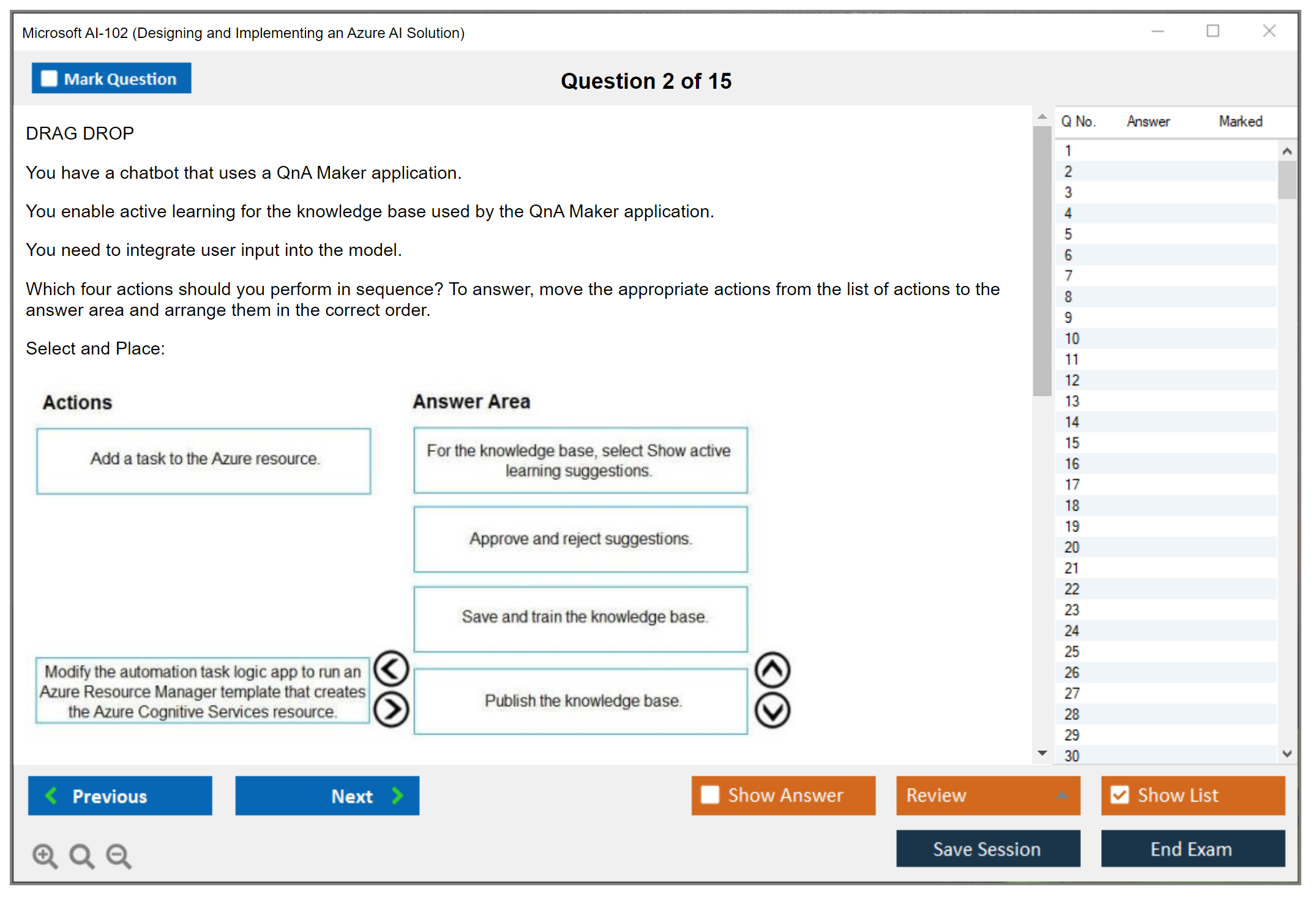Click the move-down circular arrow icon
Image resolution: width=1316 pixels, height=900 pixels.
pyautogui.click(x=772, y=711)
